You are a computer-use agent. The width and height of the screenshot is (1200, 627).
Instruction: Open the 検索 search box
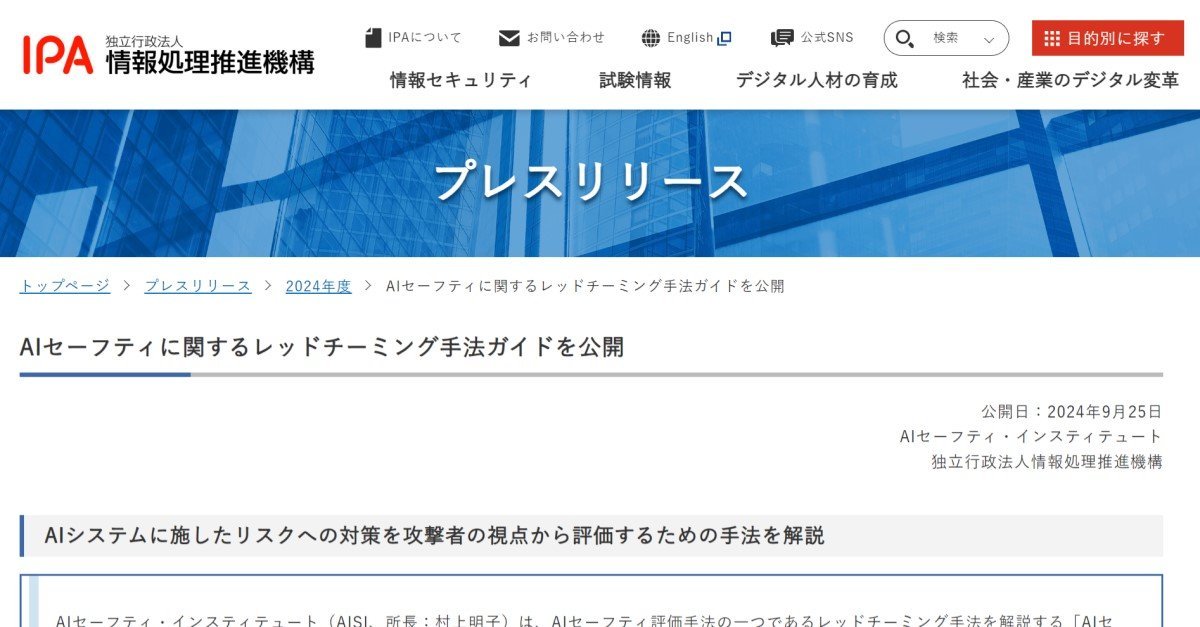point(946,38)
